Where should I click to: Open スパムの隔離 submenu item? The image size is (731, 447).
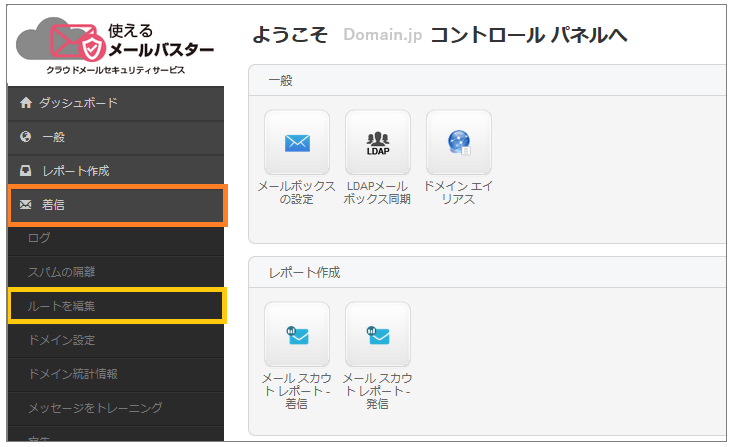pyautogui.click(x=116, y=272)
